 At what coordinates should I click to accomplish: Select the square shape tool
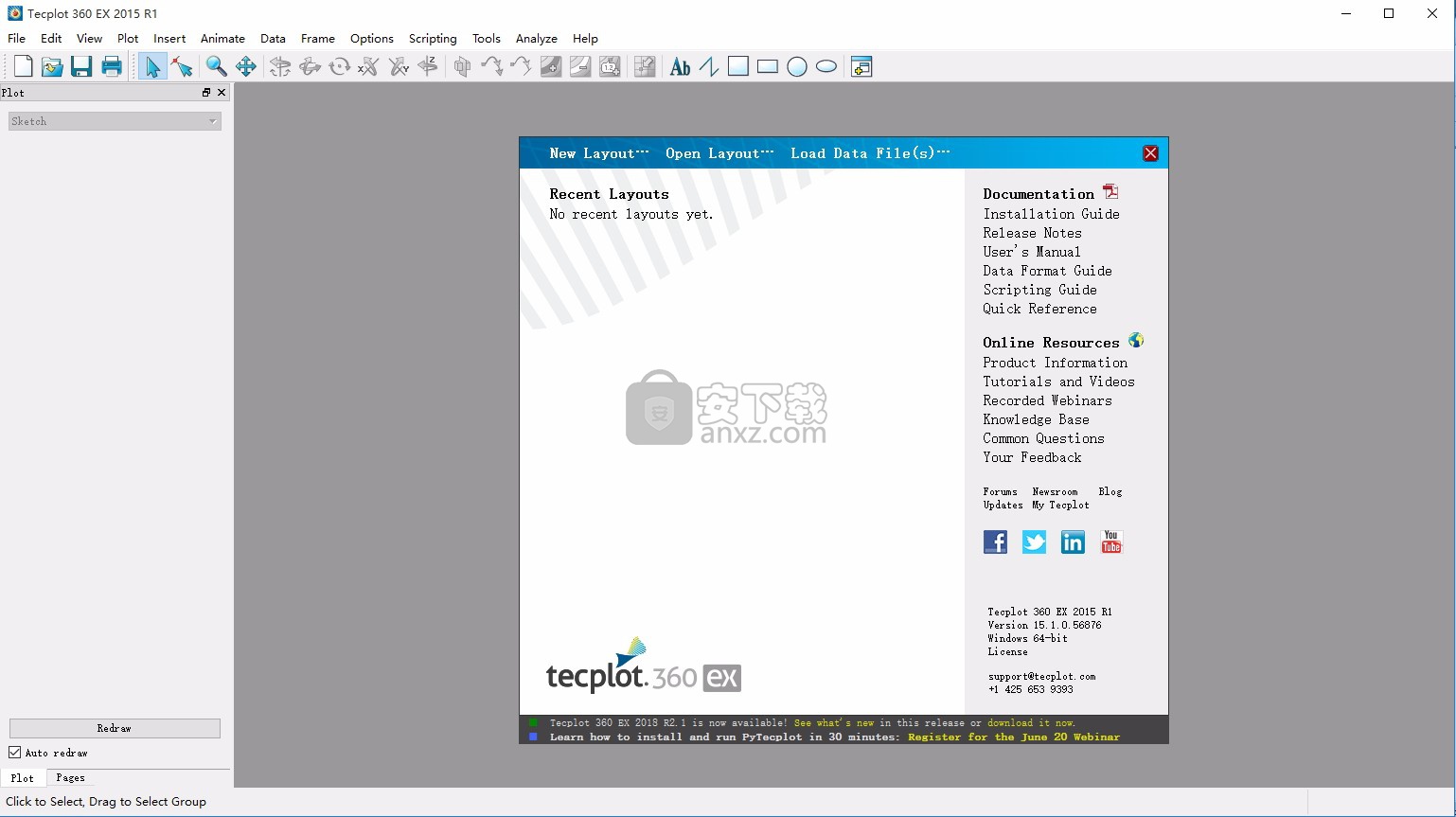[738, 66]
